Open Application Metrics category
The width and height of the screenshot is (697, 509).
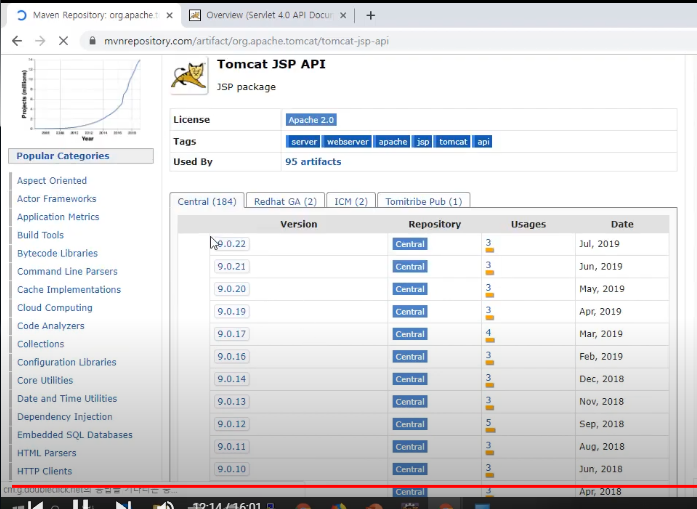click(x=58, y=217)
